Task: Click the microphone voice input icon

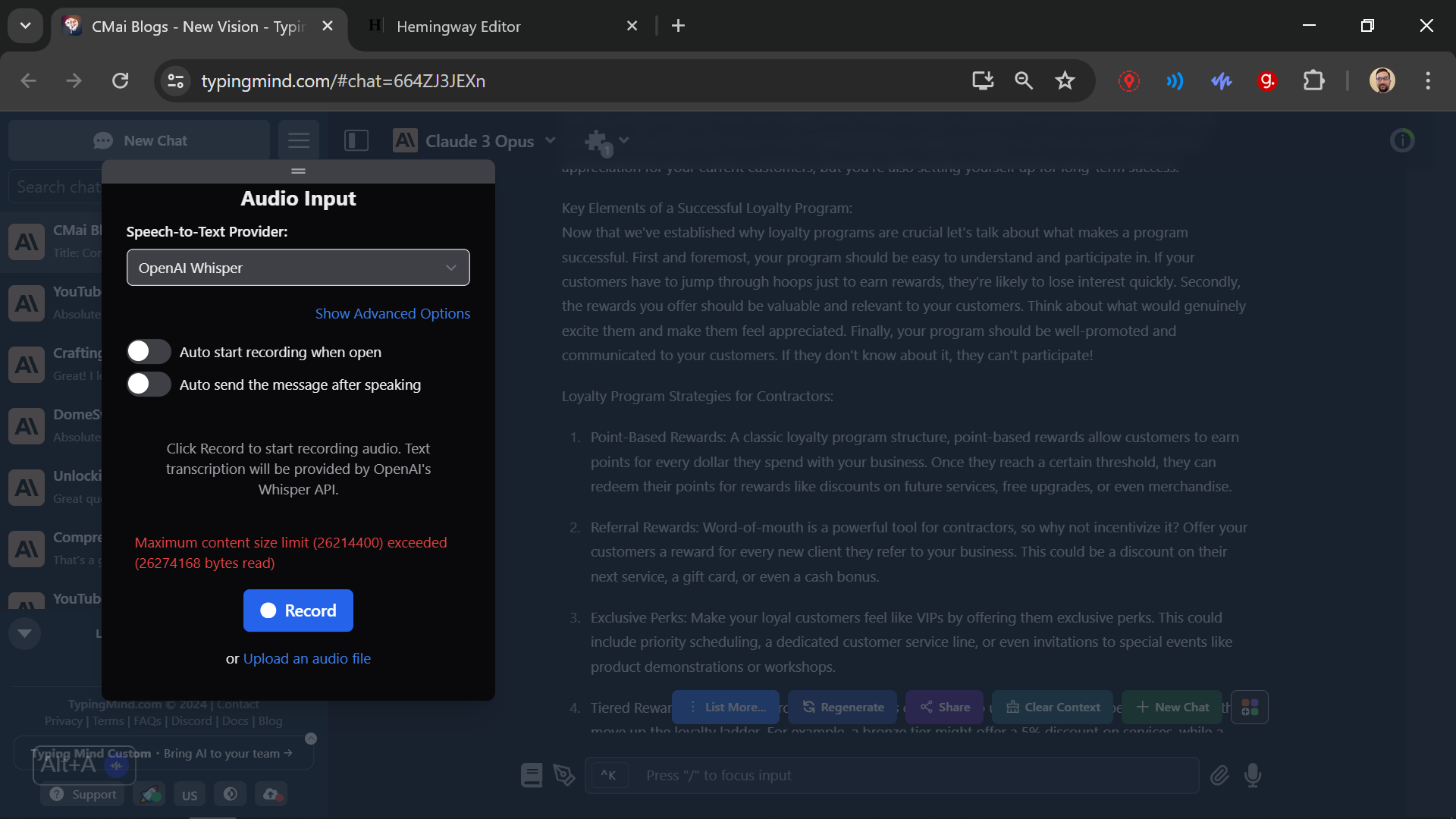Action: [x=1253, y=775]
